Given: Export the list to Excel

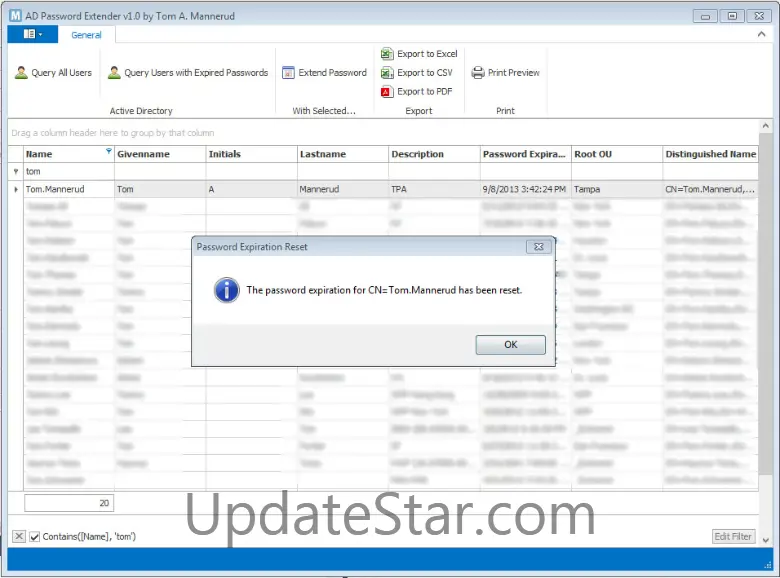Looking at the screenshot, I should (x=419, y=54).
